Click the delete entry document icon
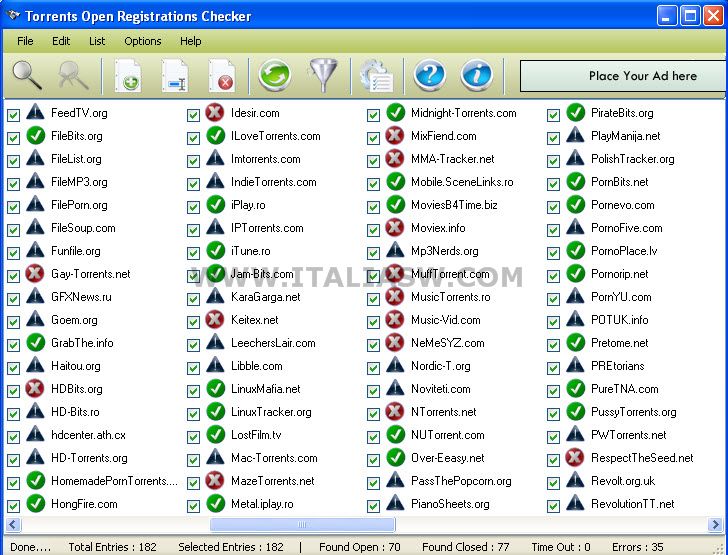This screenshot has height=555, width=728. [222, 75]
